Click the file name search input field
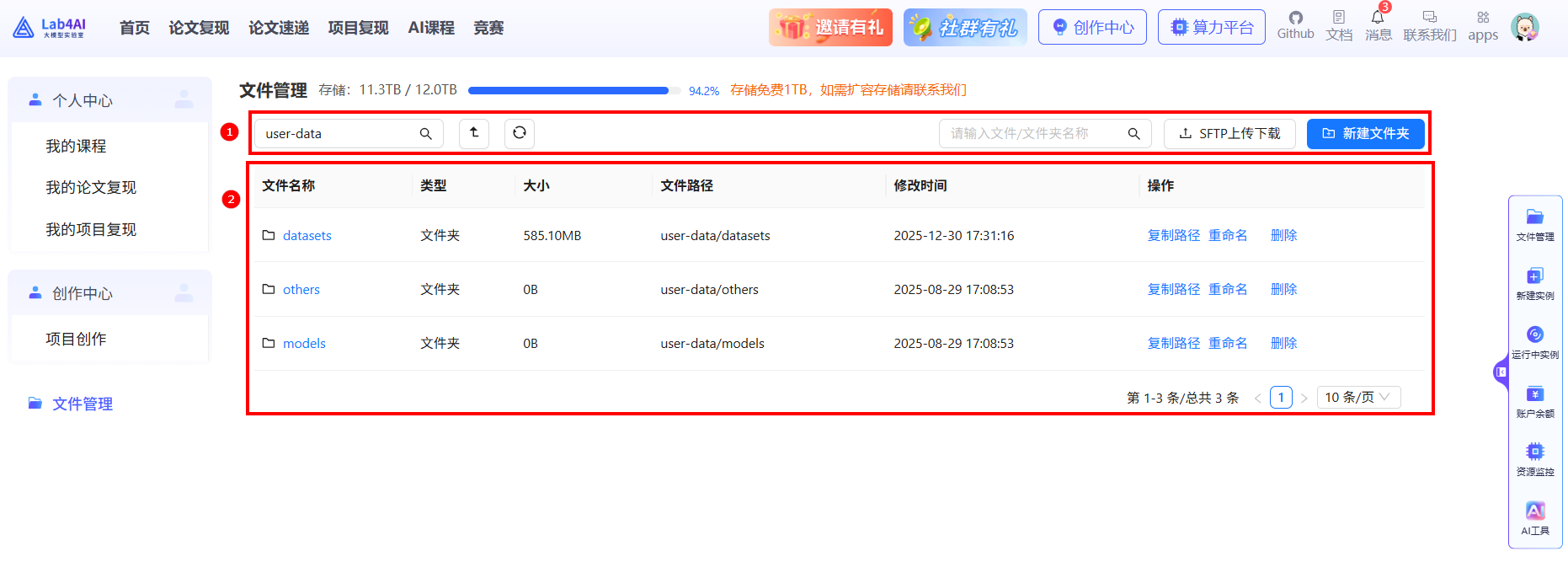This screenshot has height=562, width=1568. pyautogui.click(x=1036, y=133)
